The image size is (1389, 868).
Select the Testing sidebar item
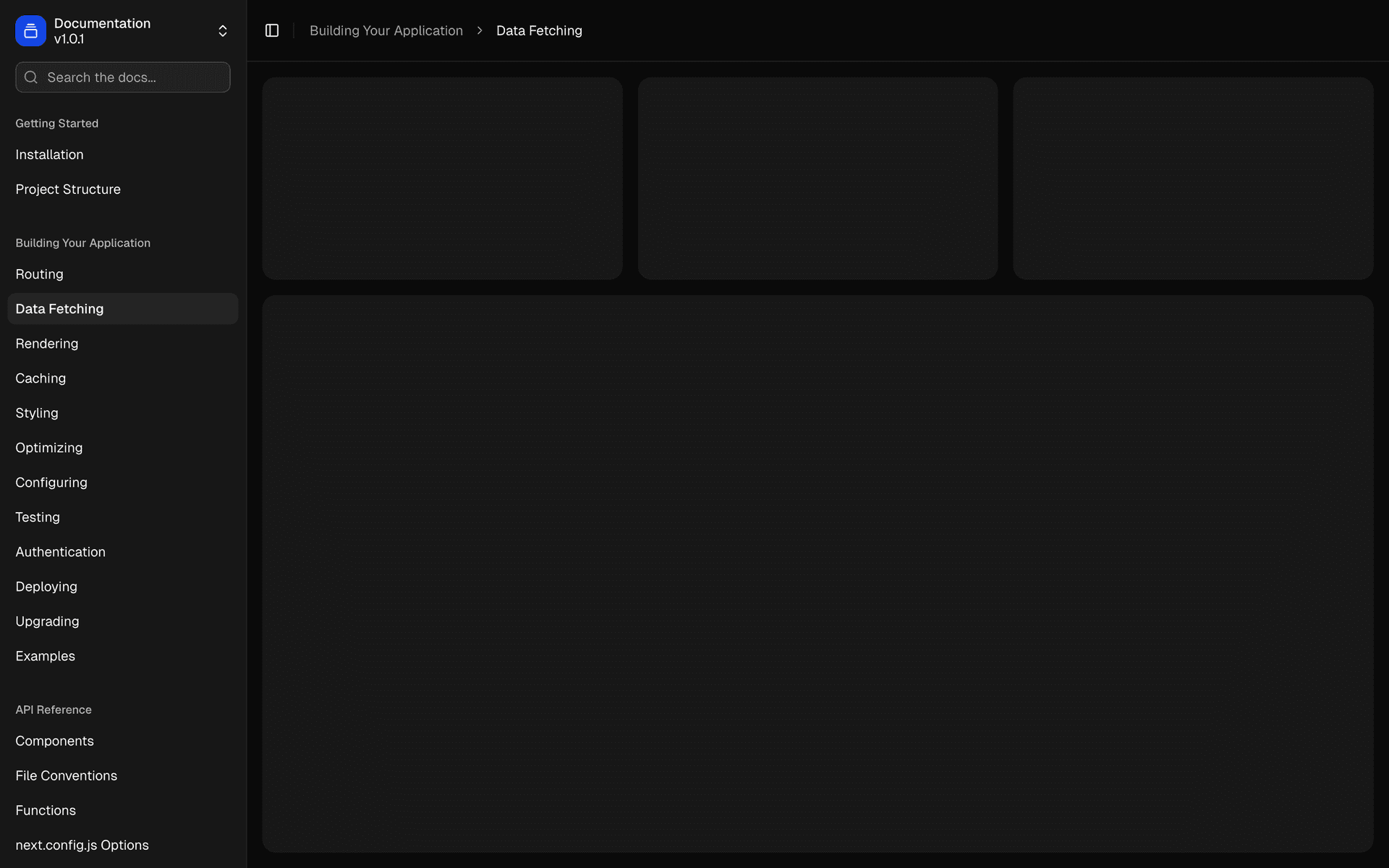coord(37,517)
